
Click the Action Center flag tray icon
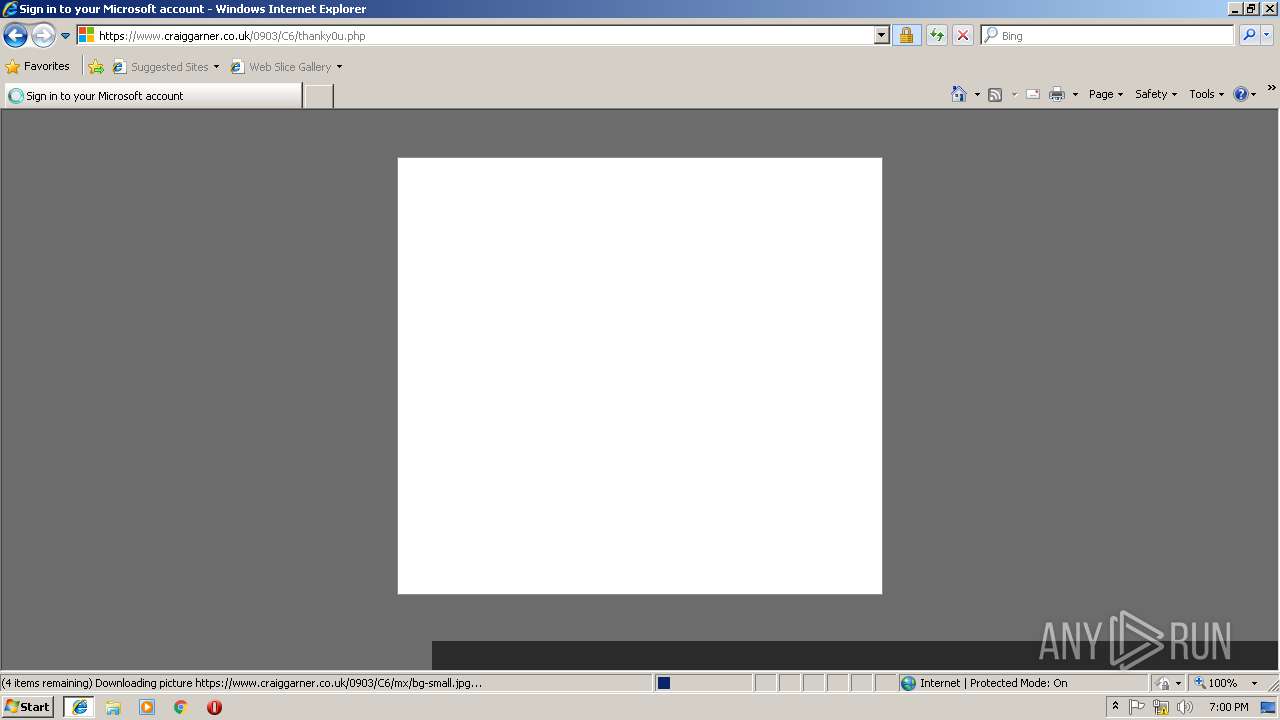click(1137, 707)
